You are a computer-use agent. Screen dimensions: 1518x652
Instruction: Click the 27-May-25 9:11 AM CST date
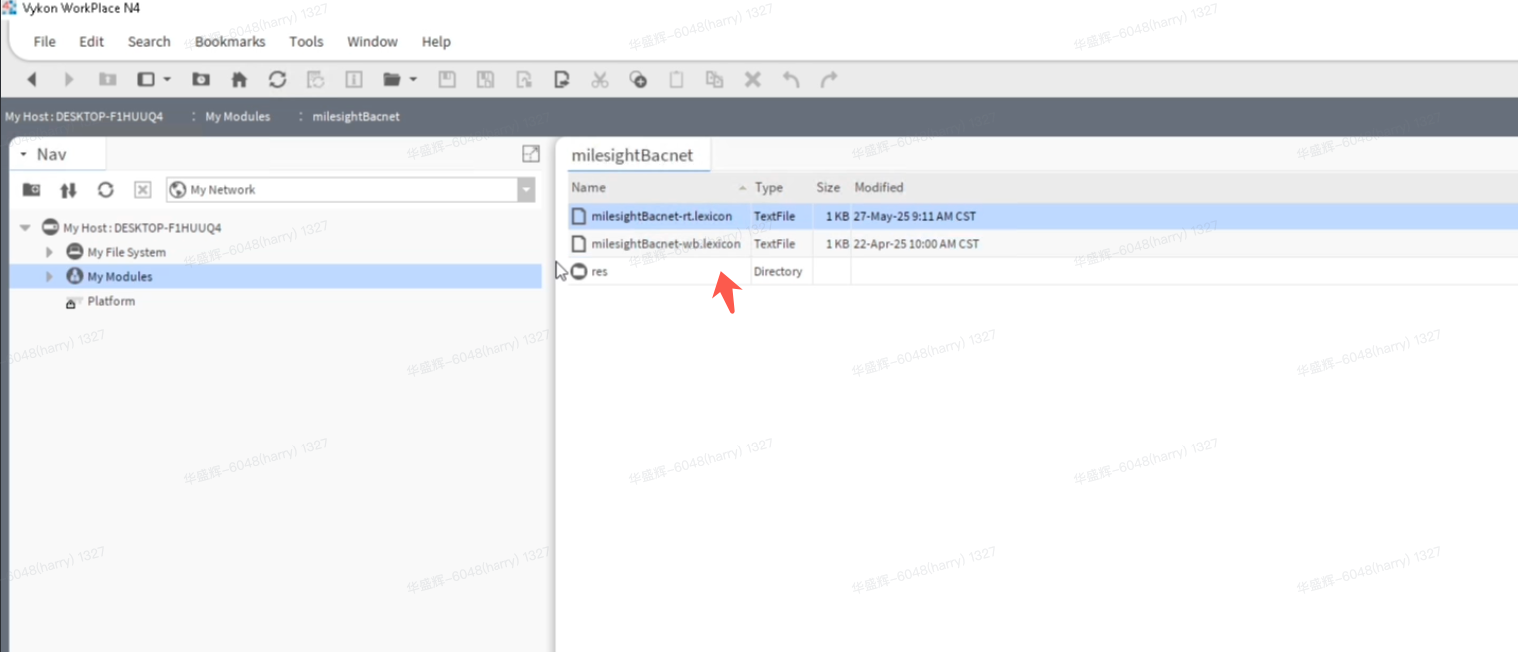click(915, 216)
